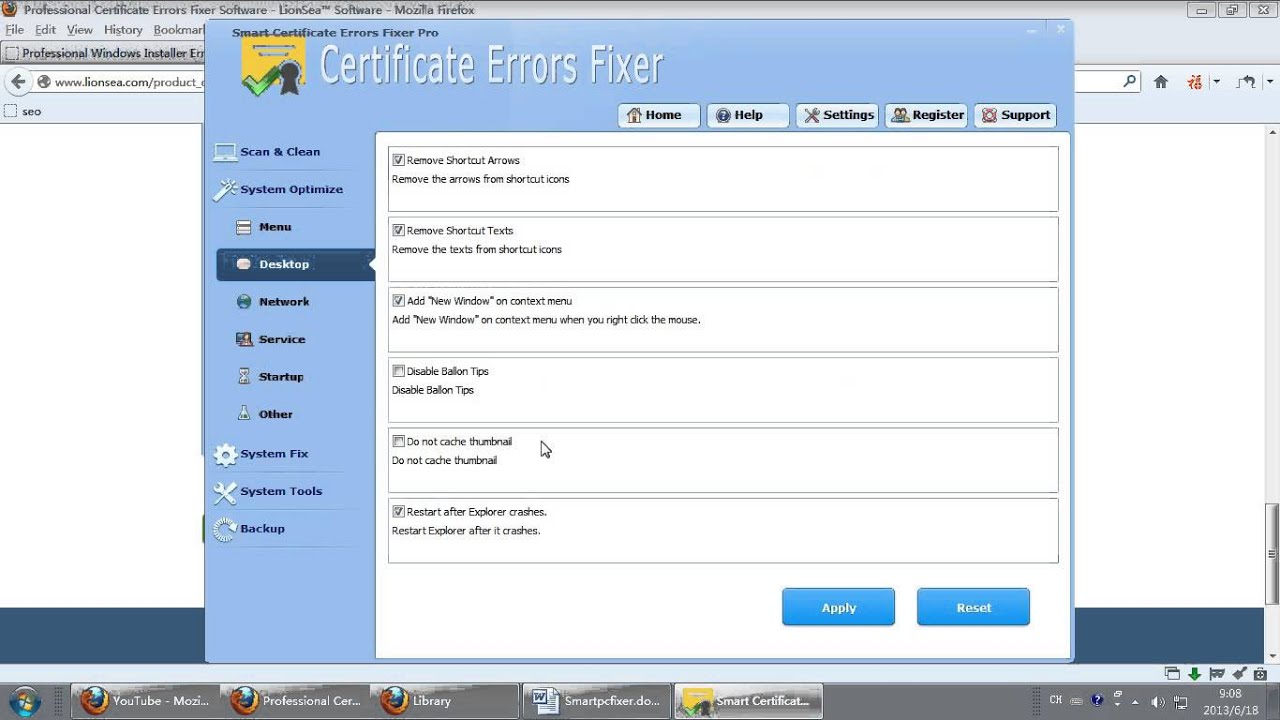Switch to Library taskbar window
Screen dimensions: 1280x720
coord(445,701)
